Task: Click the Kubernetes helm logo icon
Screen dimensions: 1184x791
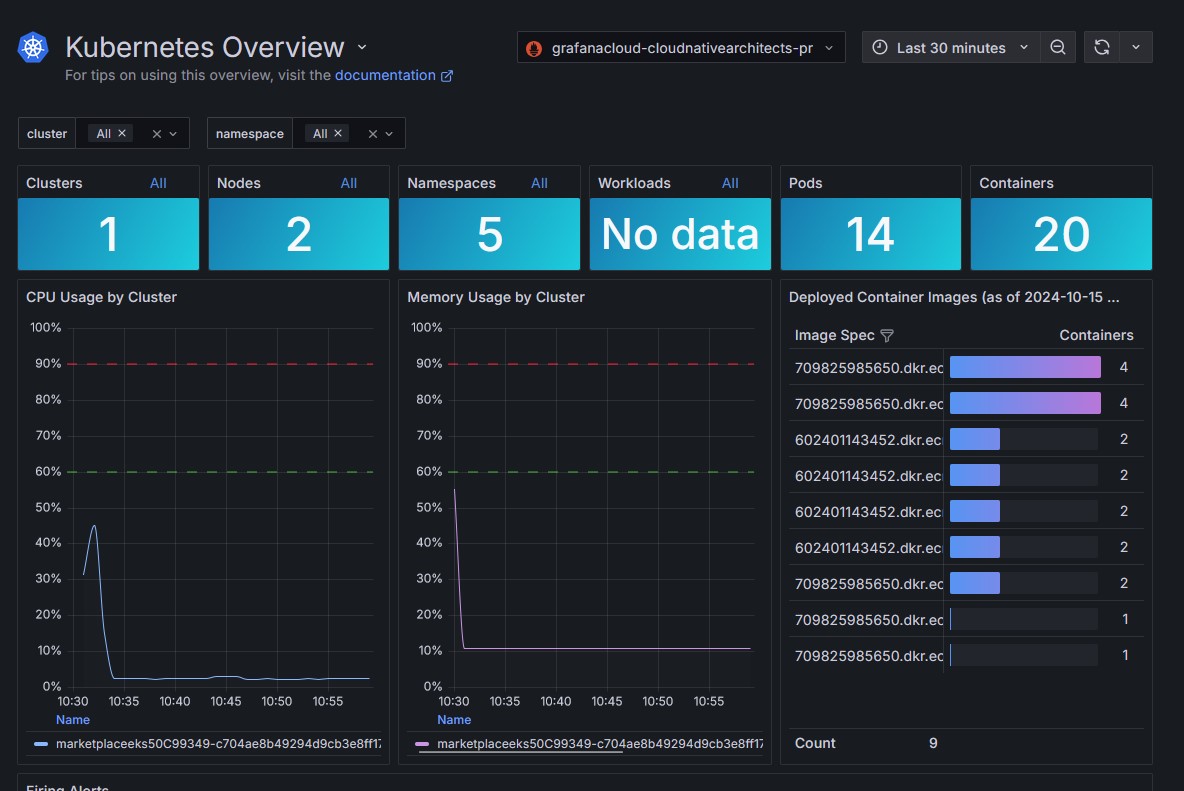Action: 33,48
